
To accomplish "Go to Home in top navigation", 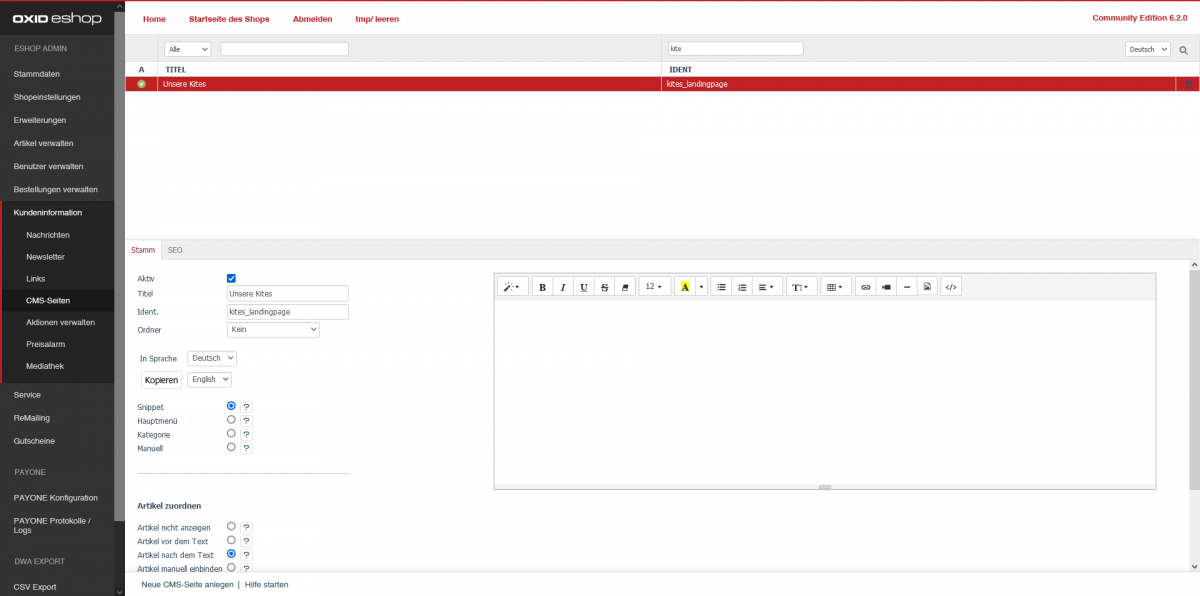I will tap(154, 19).
